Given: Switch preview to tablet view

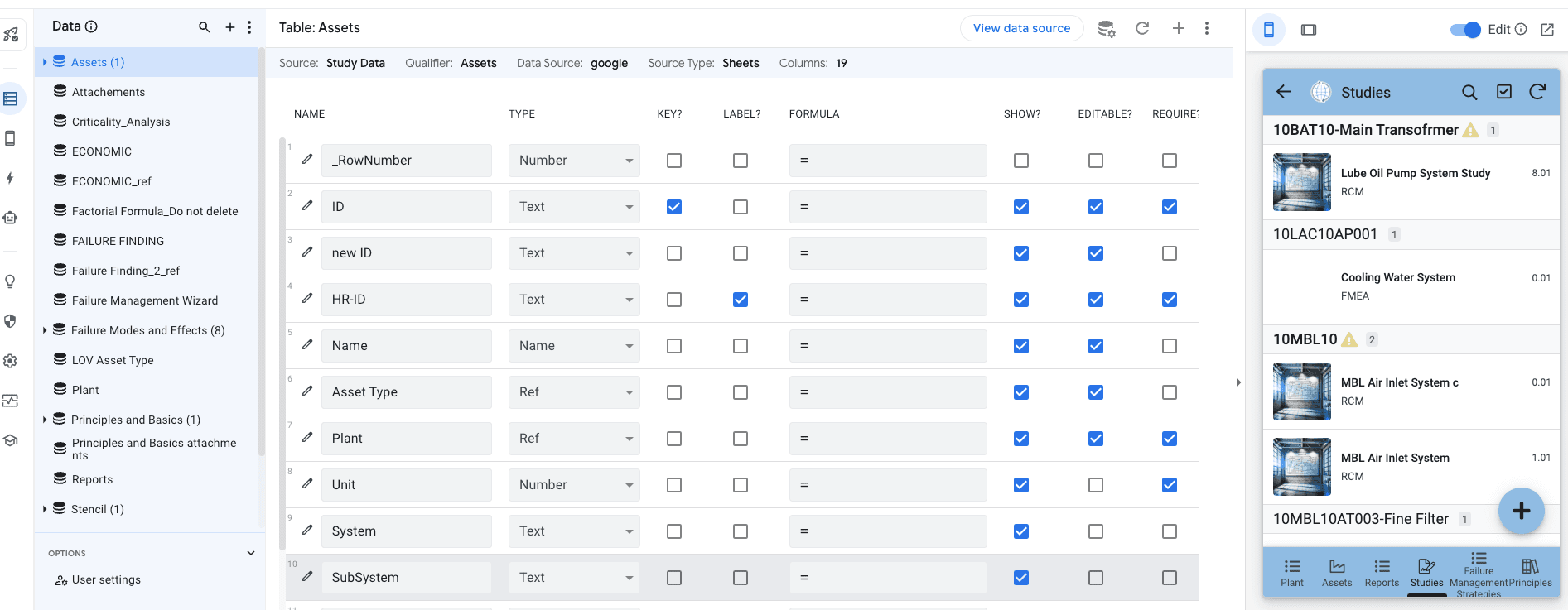Looking at the screenshot, I should point(1309,30).
